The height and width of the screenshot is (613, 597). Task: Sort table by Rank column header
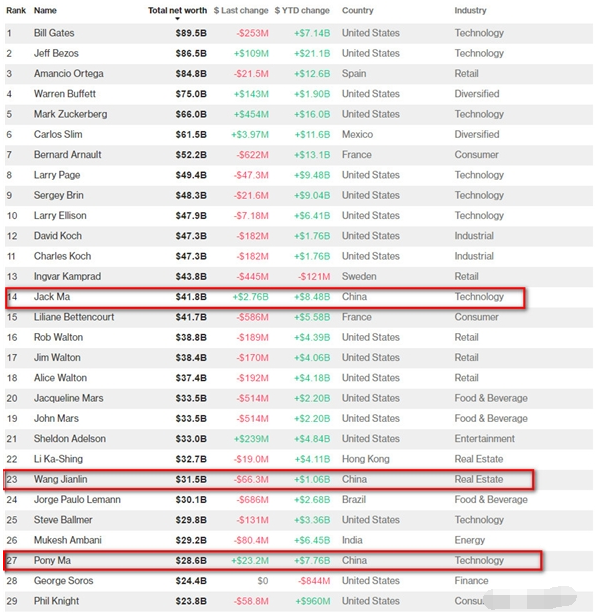point(16,11)
